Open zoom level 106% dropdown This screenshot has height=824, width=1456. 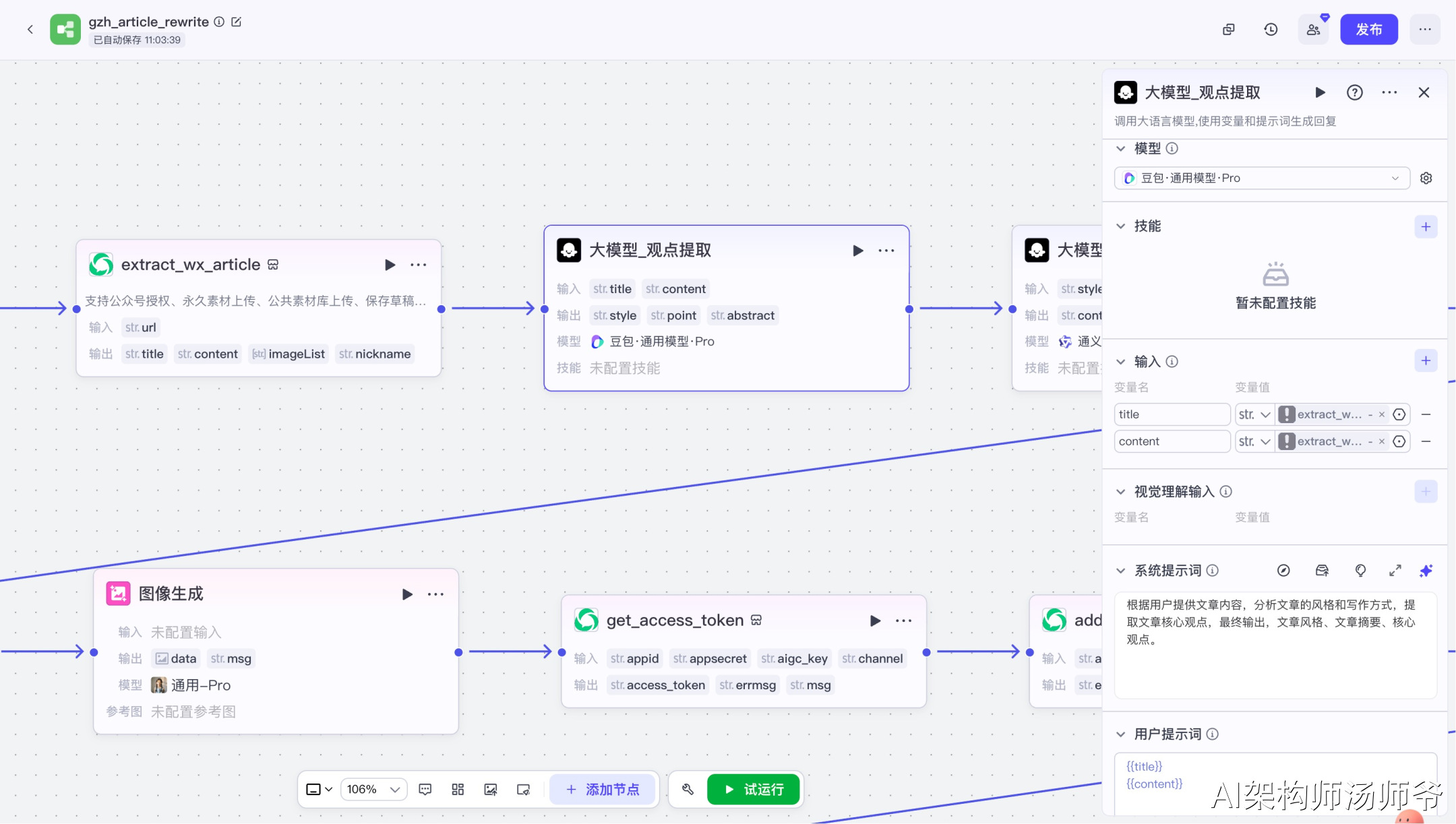pyautogui.click(x=374, y=789)
